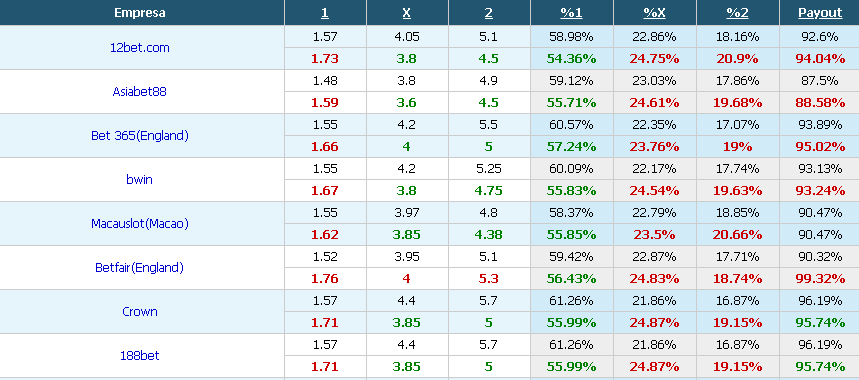Sort by the Payout column header
859x380 pixels.
[820, 13]
